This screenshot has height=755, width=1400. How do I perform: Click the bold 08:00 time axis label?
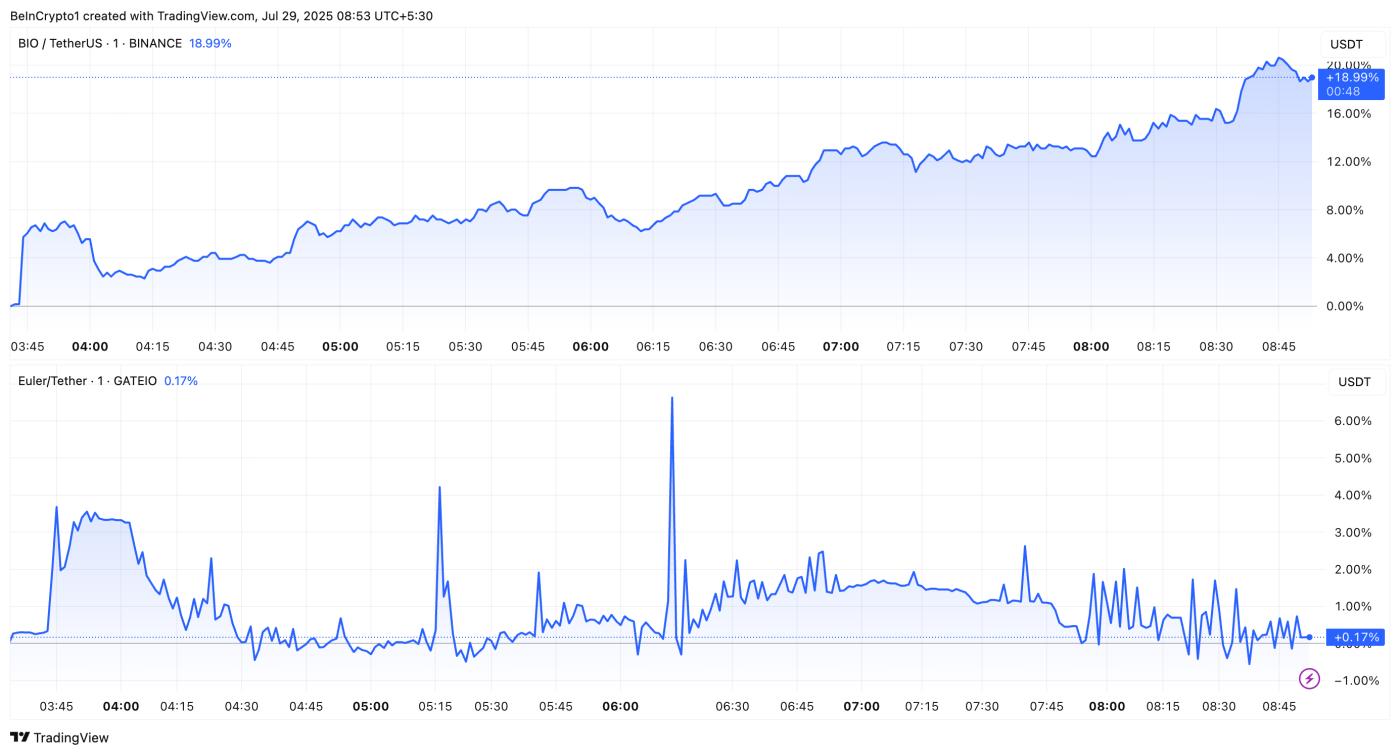(1091, 346)
